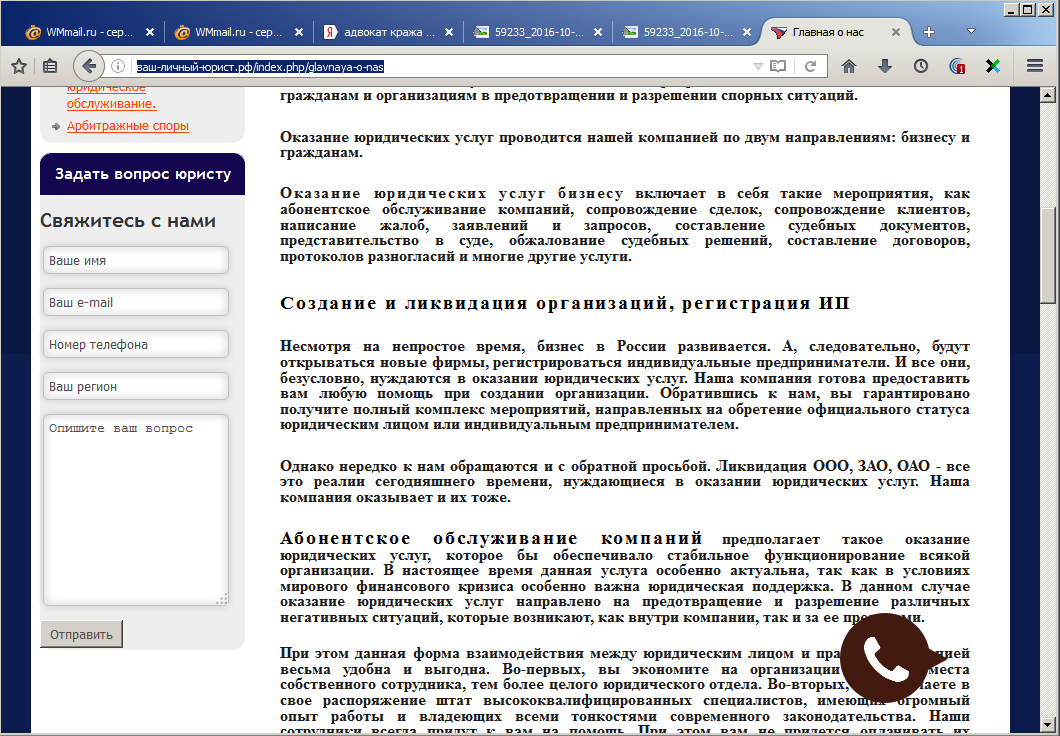Close the 'адвокат кража' tab
Image resolution: width=1060 pixels, height=736 pixels.
pyautogui.click(x=449, y=32)
